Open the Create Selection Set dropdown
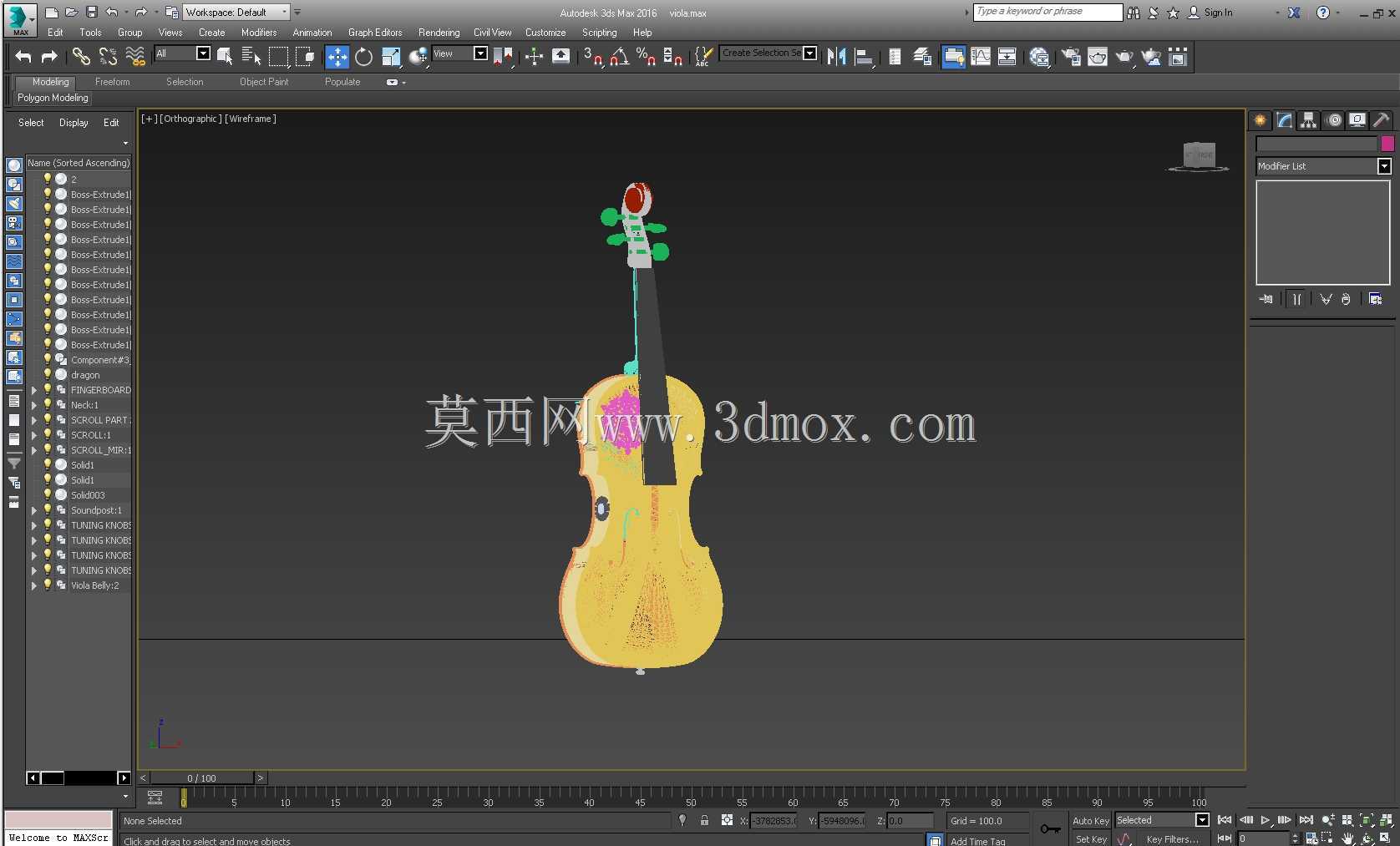Screen dimensions: 1400x846 tap(768, 53)
